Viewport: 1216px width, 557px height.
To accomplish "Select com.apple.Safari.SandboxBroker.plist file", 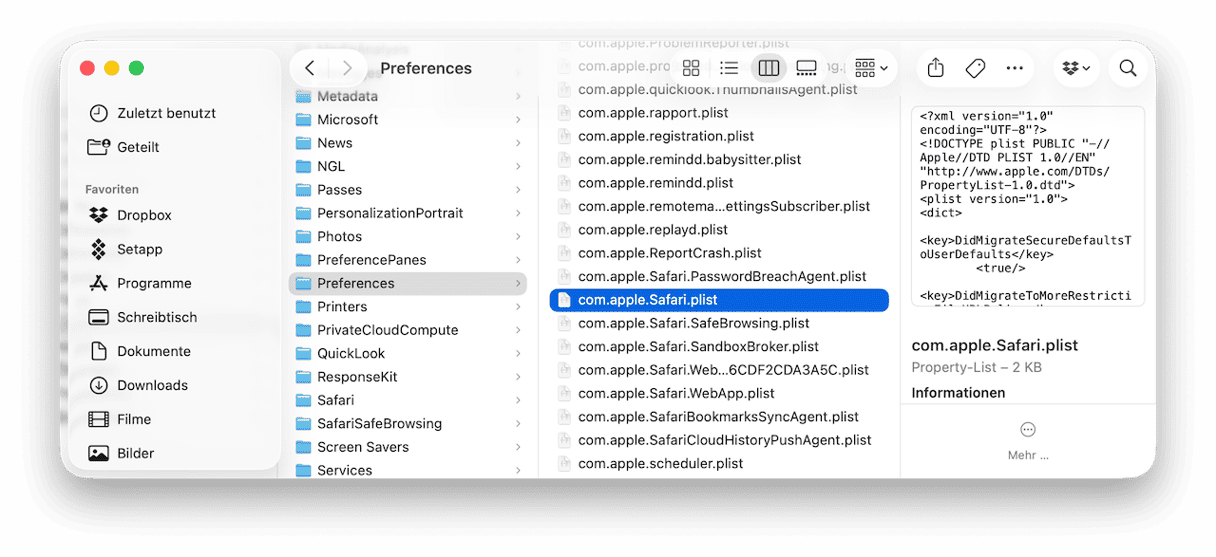I will click(x=719, y=347).
